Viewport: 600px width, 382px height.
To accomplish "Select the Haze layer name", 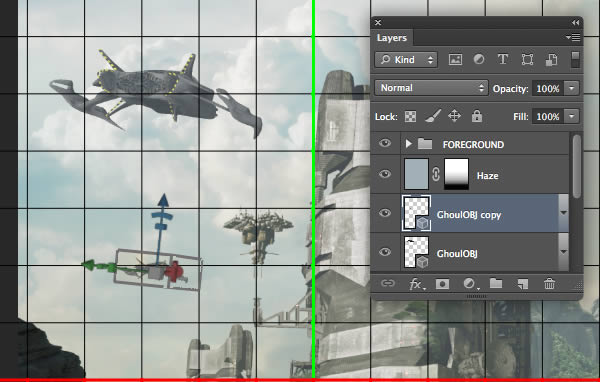I will pyautogui.click(x=488, y=176).
